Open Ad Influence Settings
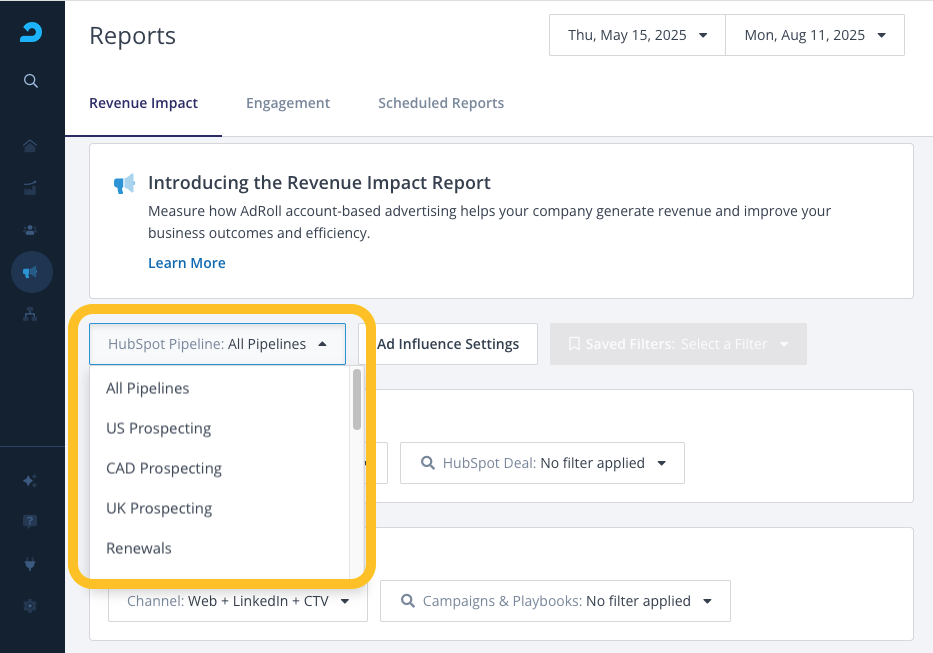Image resolution: width=933 pixels, height=653 pixels. [448, 344]
